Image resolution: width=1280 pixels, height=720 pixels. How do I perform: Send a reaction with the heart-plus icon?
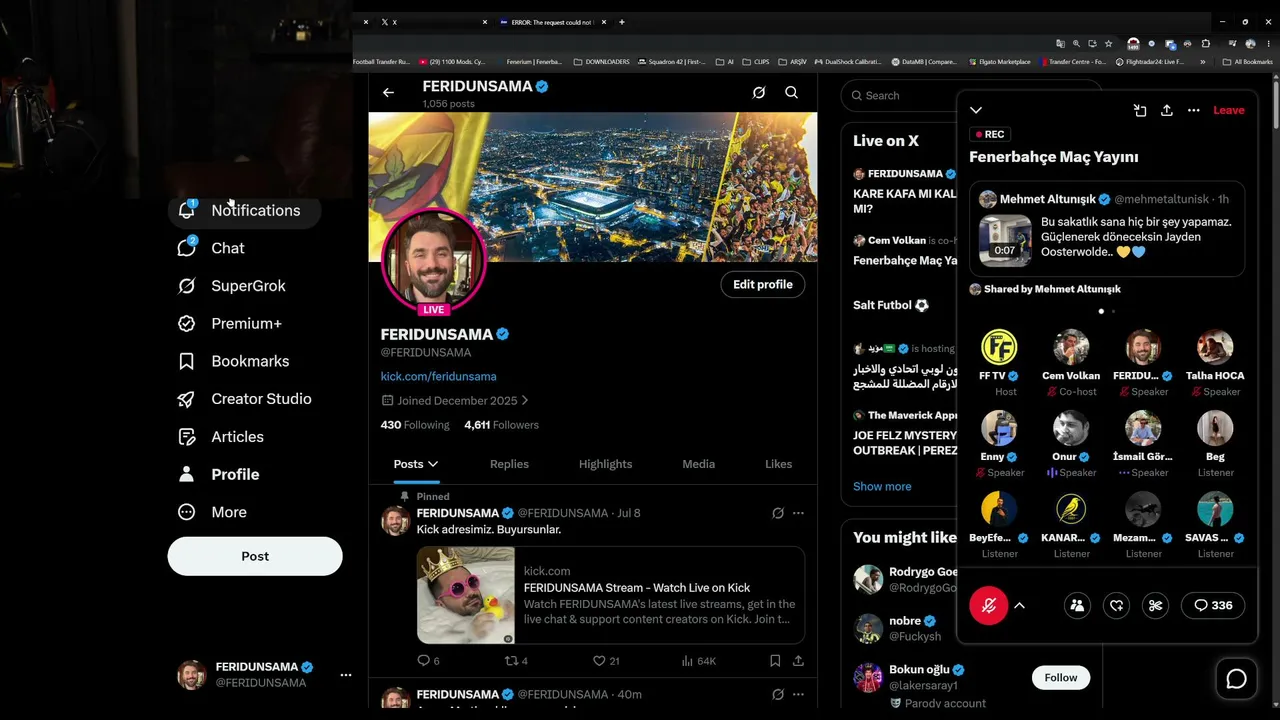point(1116,605)
